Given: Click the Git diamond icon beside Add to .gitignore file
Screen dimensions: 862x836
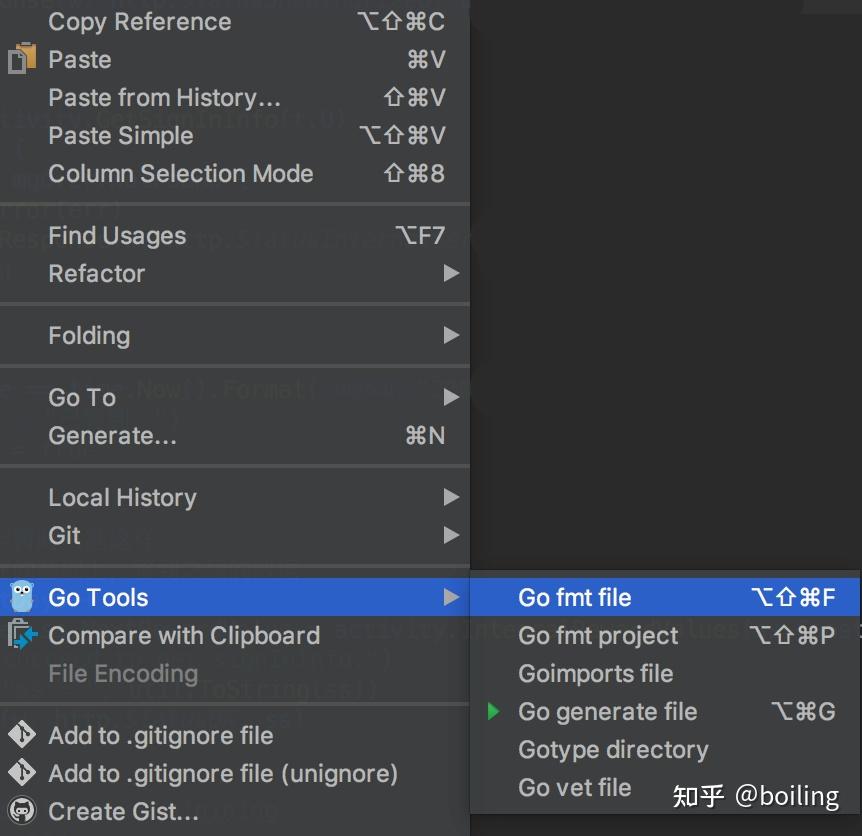Looking at the screenshot, I should pyautogui.click(x=20, y=735).
